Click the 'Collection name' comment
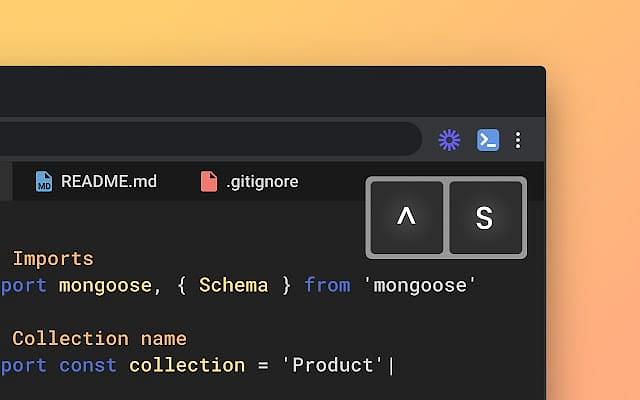 pos(100,338)
